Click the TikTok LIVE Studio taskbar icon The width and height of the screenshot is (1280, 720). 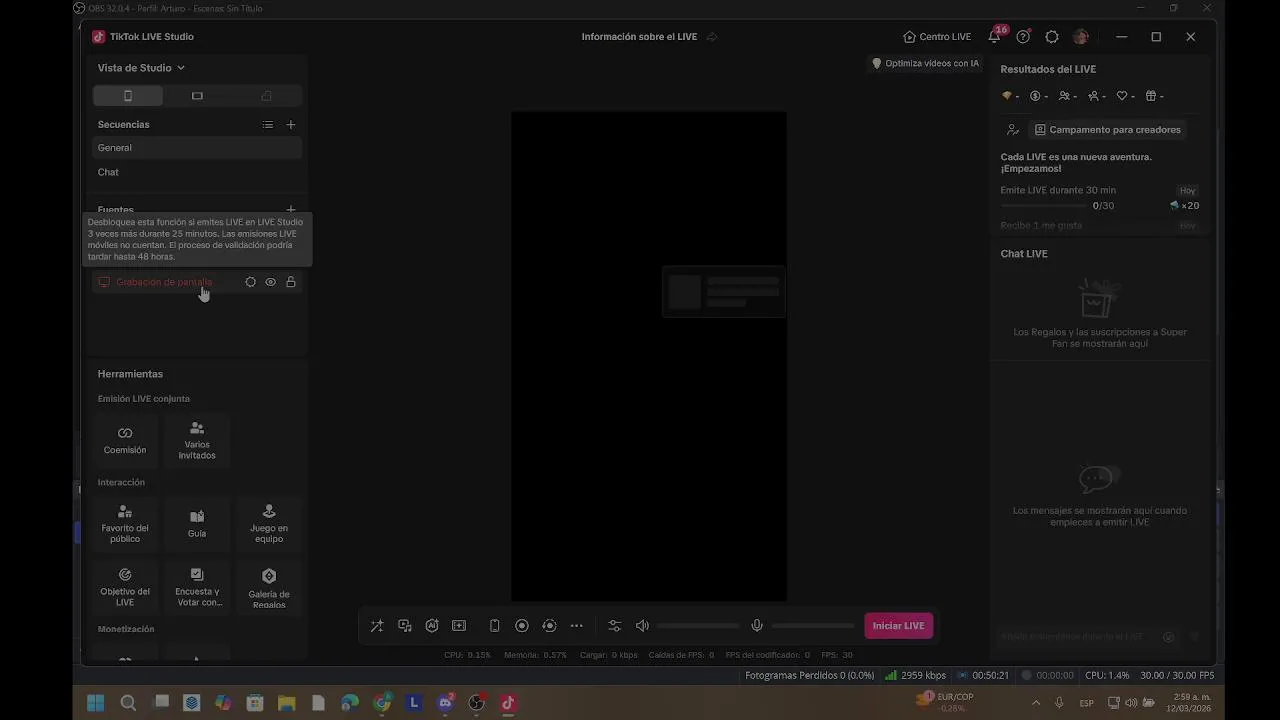pos(508,703)
